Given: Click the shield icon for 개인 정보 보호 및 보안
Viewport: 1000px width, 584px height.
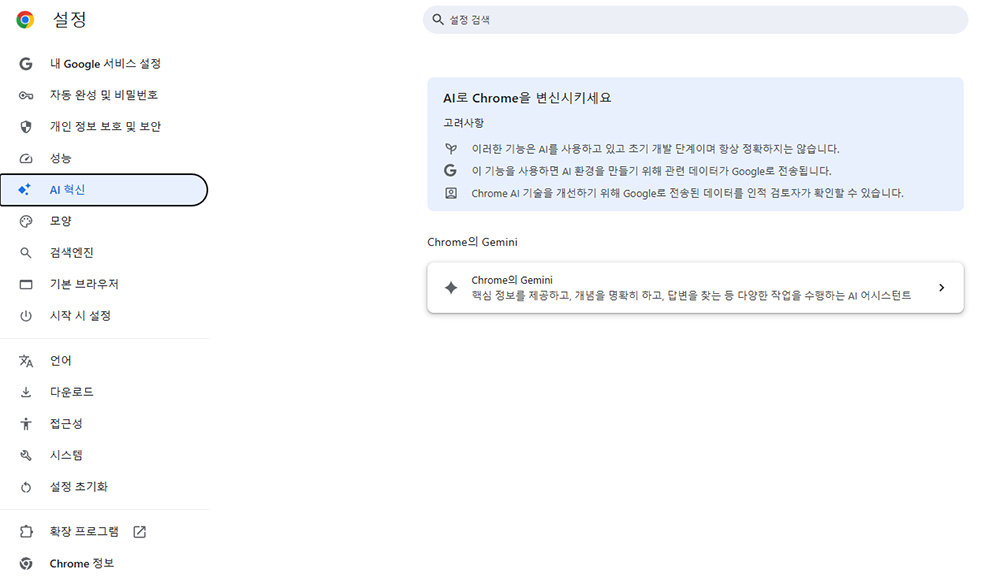Looking at the screenshot, I should tap(26, 127).
